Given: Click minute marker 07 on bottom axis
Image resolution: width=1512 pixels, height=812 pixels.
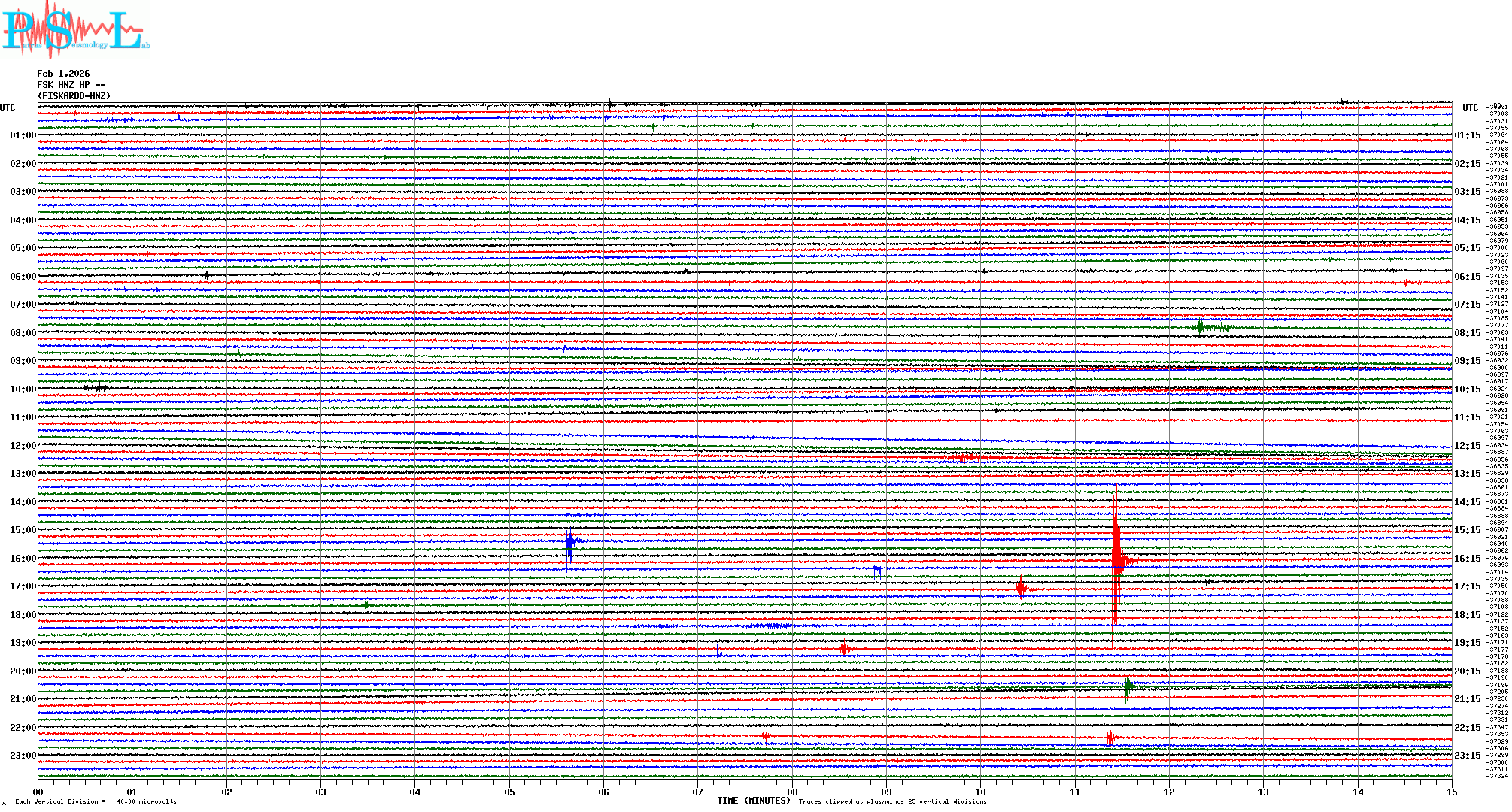Looking at the screenshot, I should 698,792.
